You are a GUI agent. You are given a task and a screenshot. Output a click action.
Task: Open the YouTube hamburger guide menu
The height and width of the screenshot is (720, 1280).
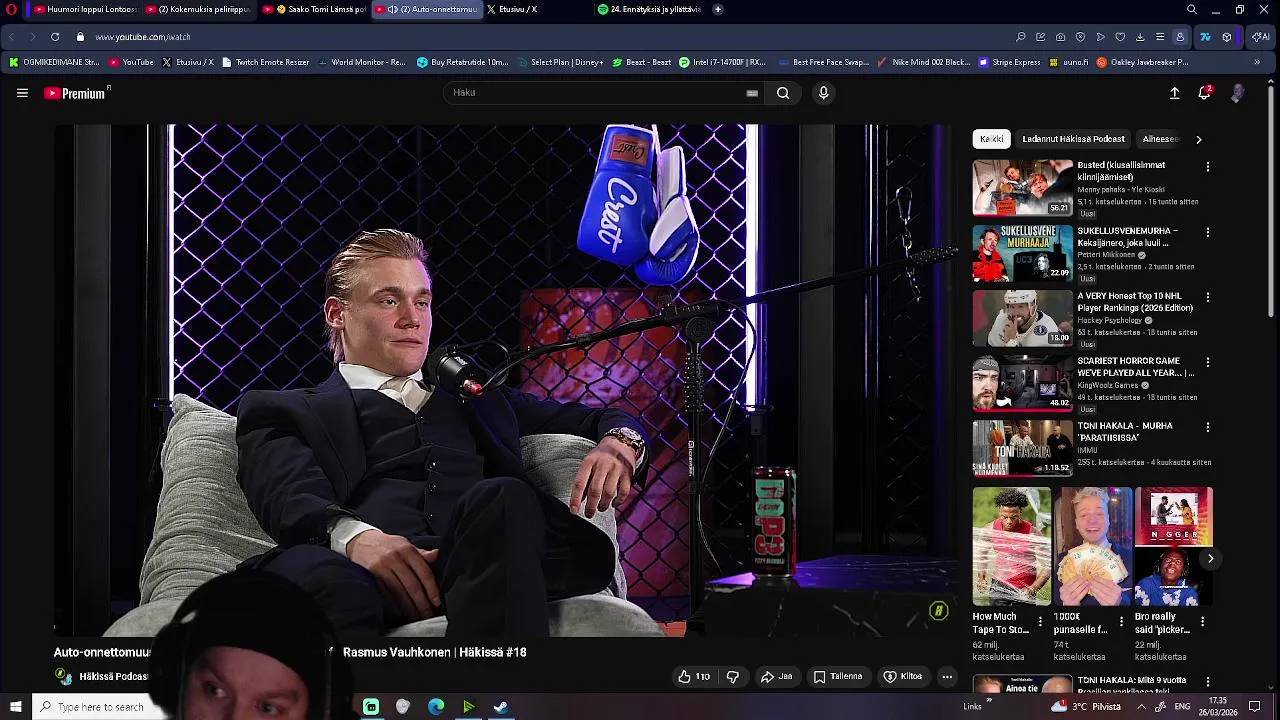tap(22, 93)
